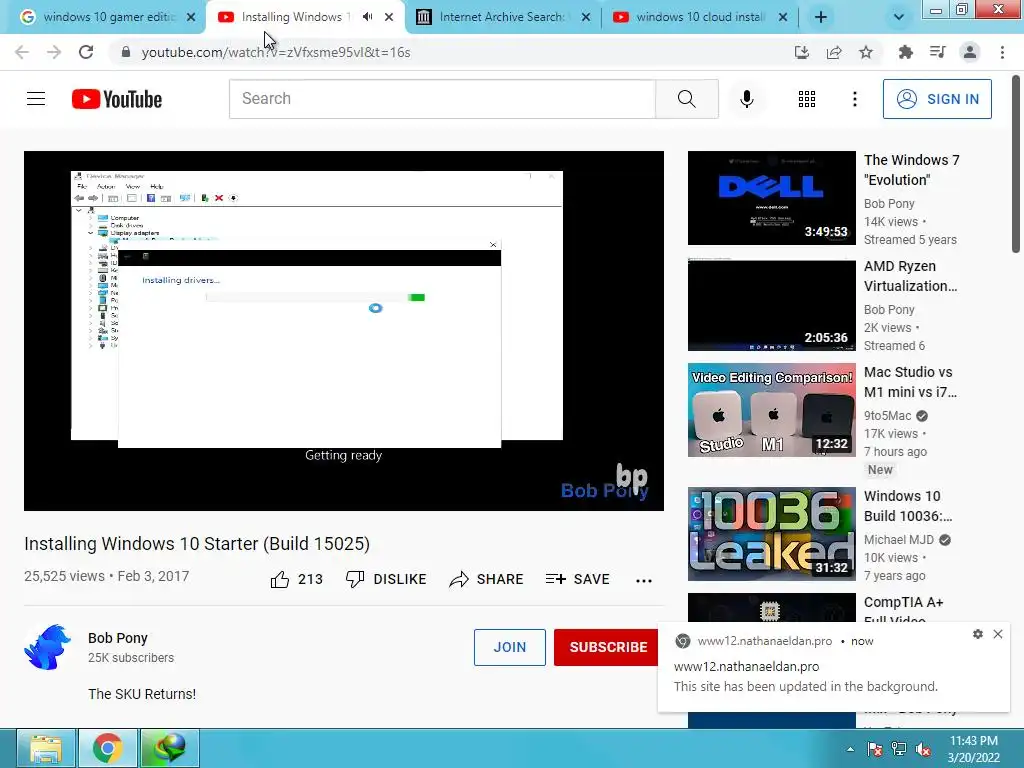Screen dimensions: 1024x768
Task: Open File Explorer from the taskbar
Action: [x=46, y=748]
